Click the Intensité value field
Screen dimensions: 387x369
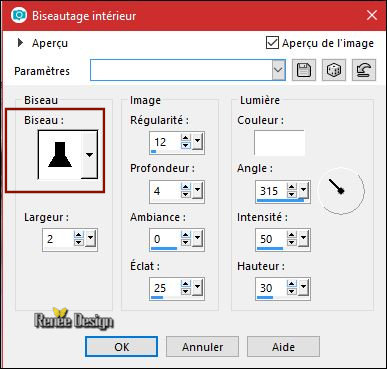(x=271, y=239)
